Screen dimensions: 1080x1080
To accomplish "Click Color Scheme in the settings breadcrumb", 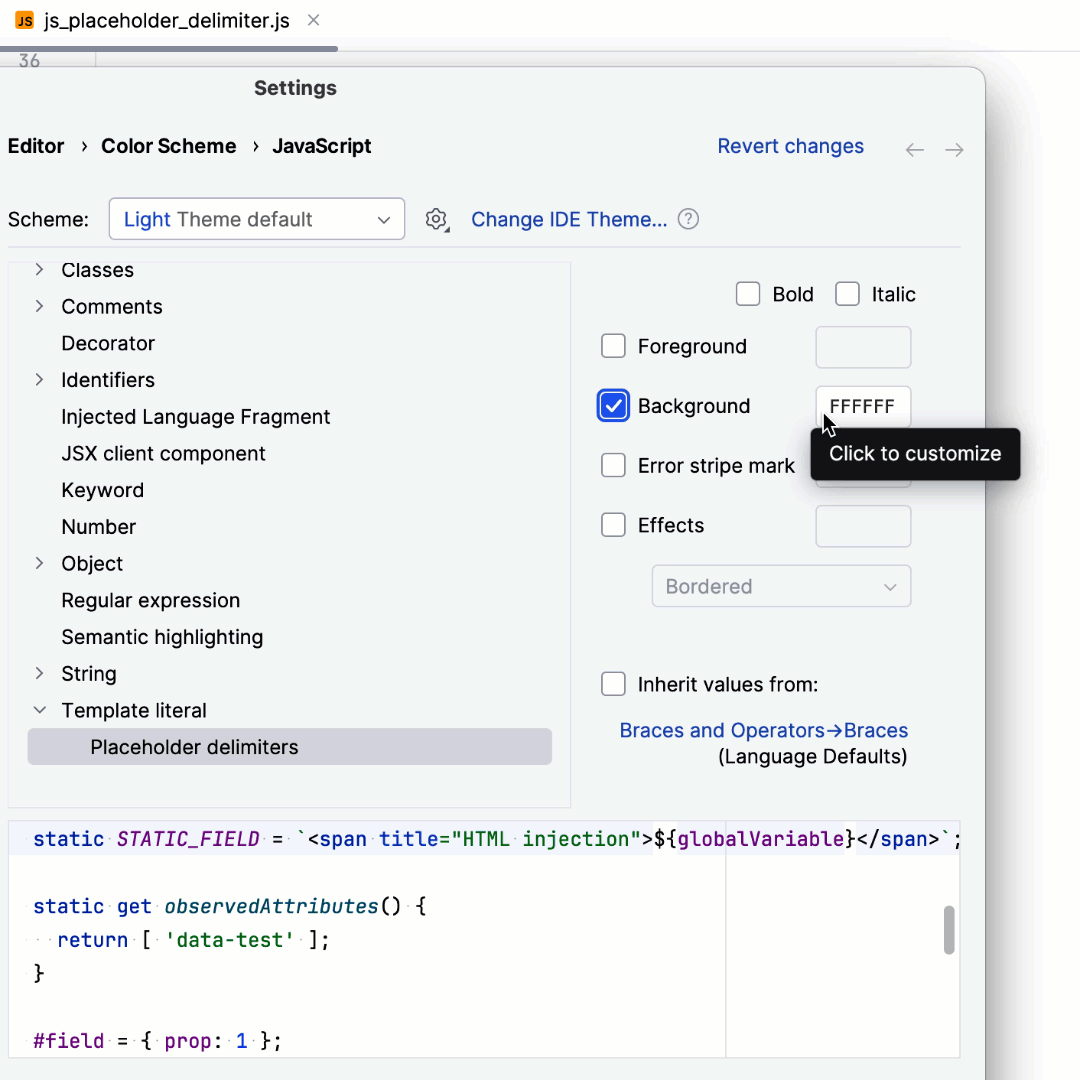I will 168,146.
